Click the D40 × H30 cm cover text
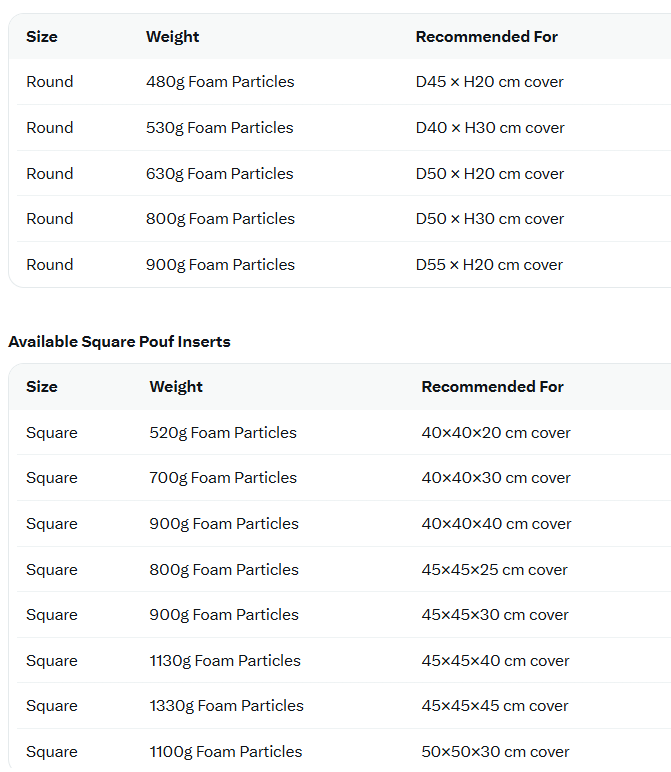 (x=490, y=128)
